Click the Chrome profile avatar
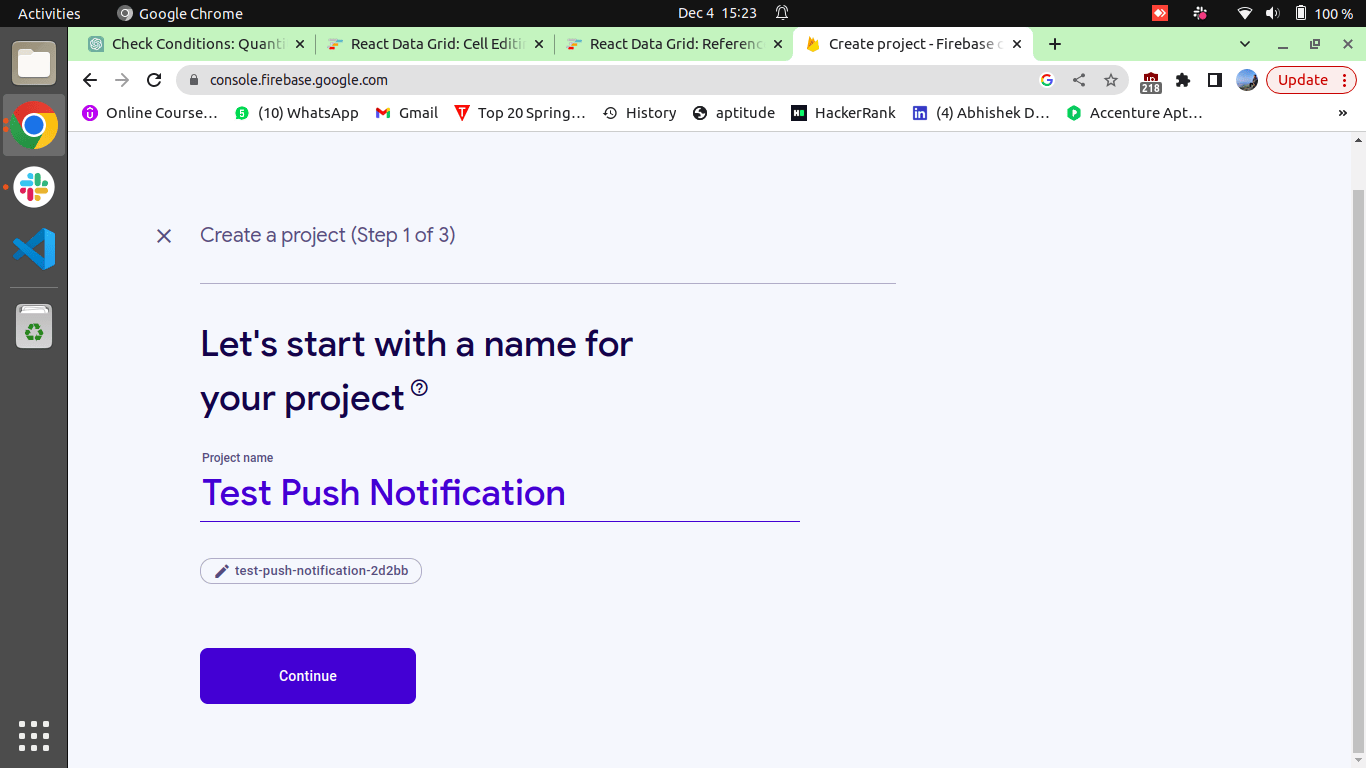This screenshot has height=768, width=1366. [x=1246, y=80]
